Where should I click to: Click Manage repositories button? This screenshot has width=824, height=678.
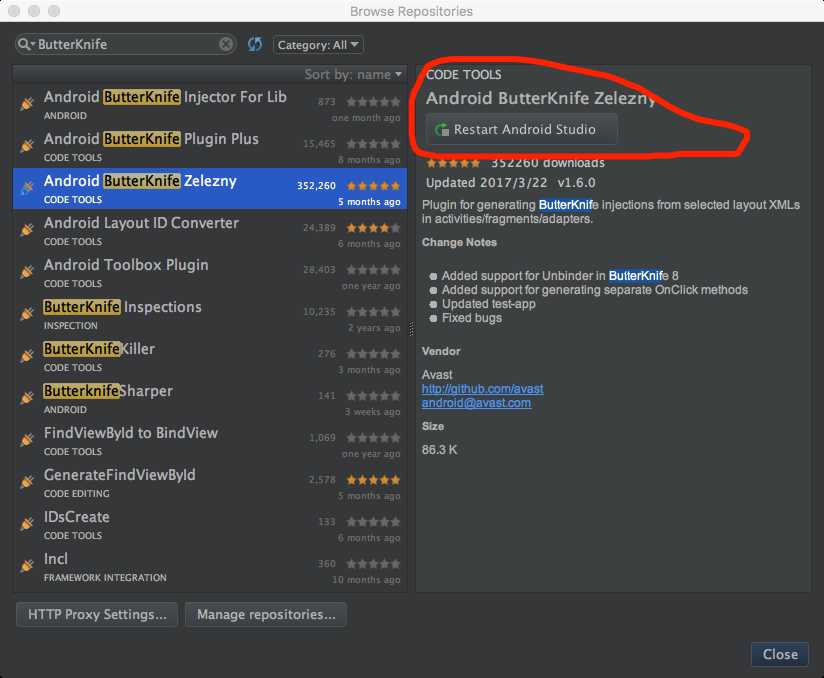click(266, 614)
